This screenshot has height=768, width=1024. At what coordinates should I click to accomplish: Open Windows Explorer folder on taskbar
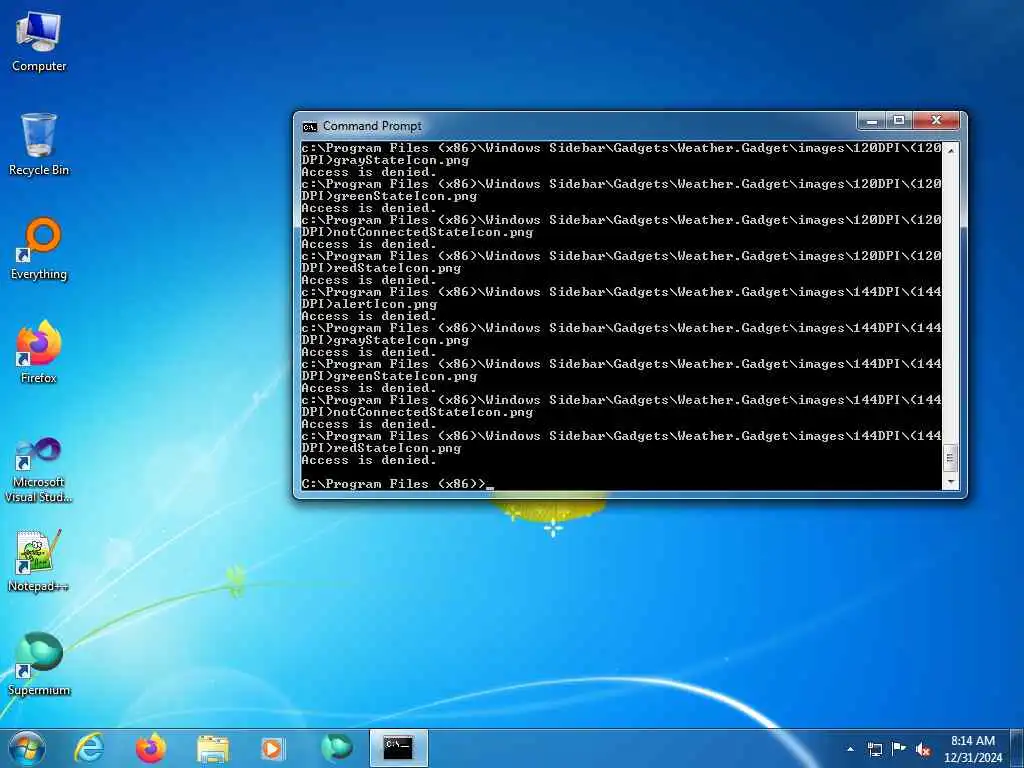coord(212,748)
